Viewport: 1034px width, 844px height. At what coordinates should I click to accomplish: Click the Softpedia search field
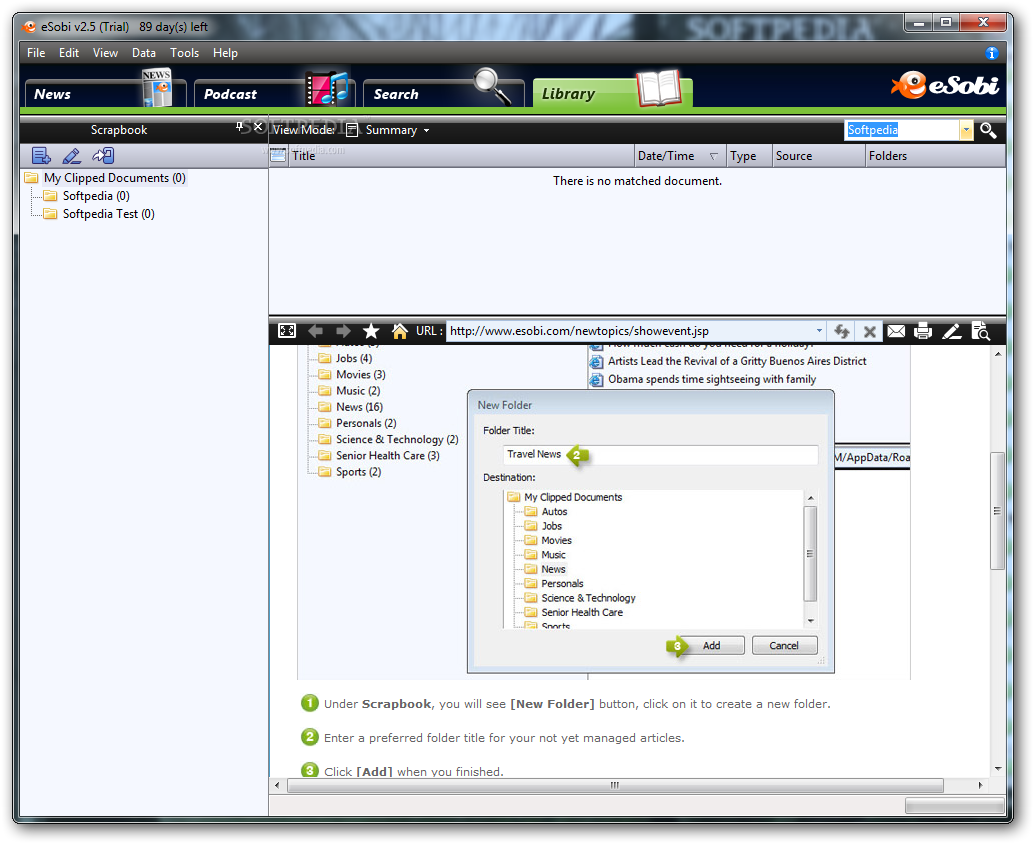(901, 130)
